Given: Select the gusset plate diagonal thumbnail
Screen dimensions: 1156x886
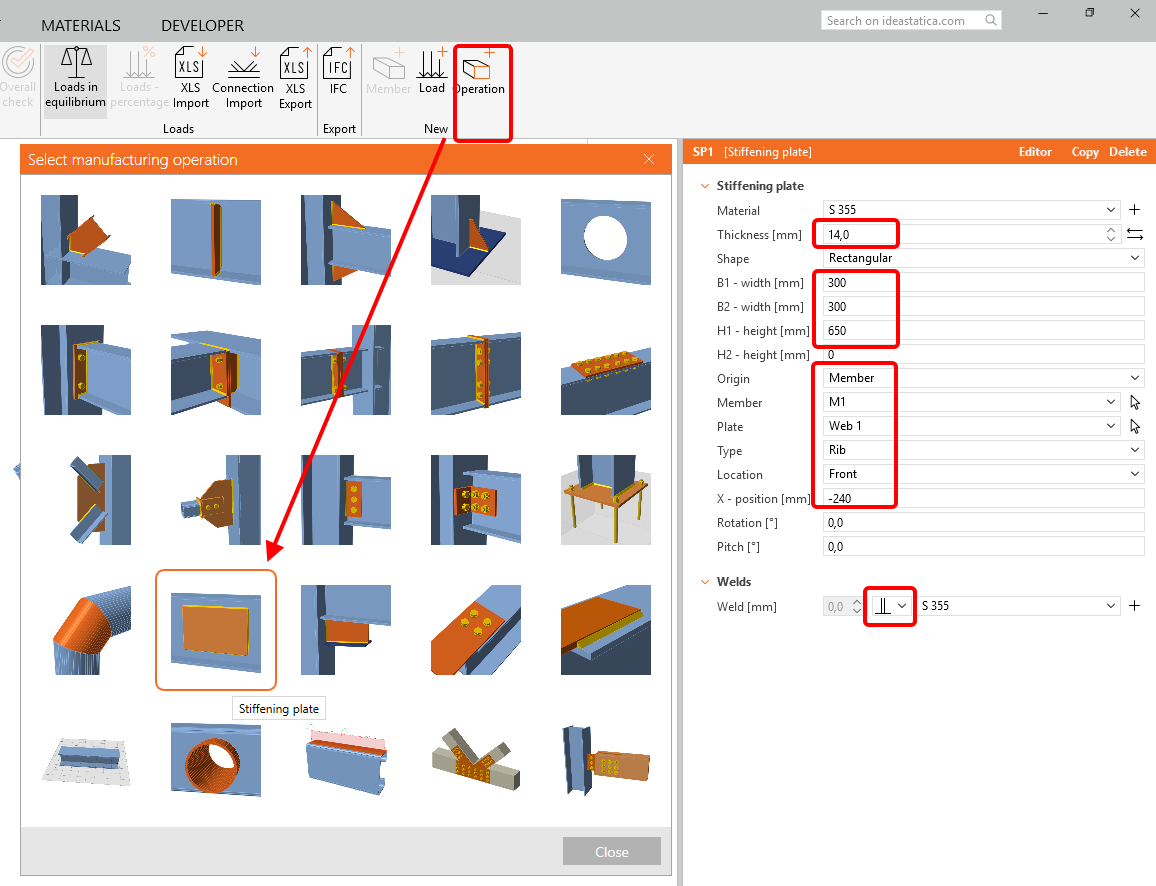Looking at the screenshot, I should coord(86,500).
